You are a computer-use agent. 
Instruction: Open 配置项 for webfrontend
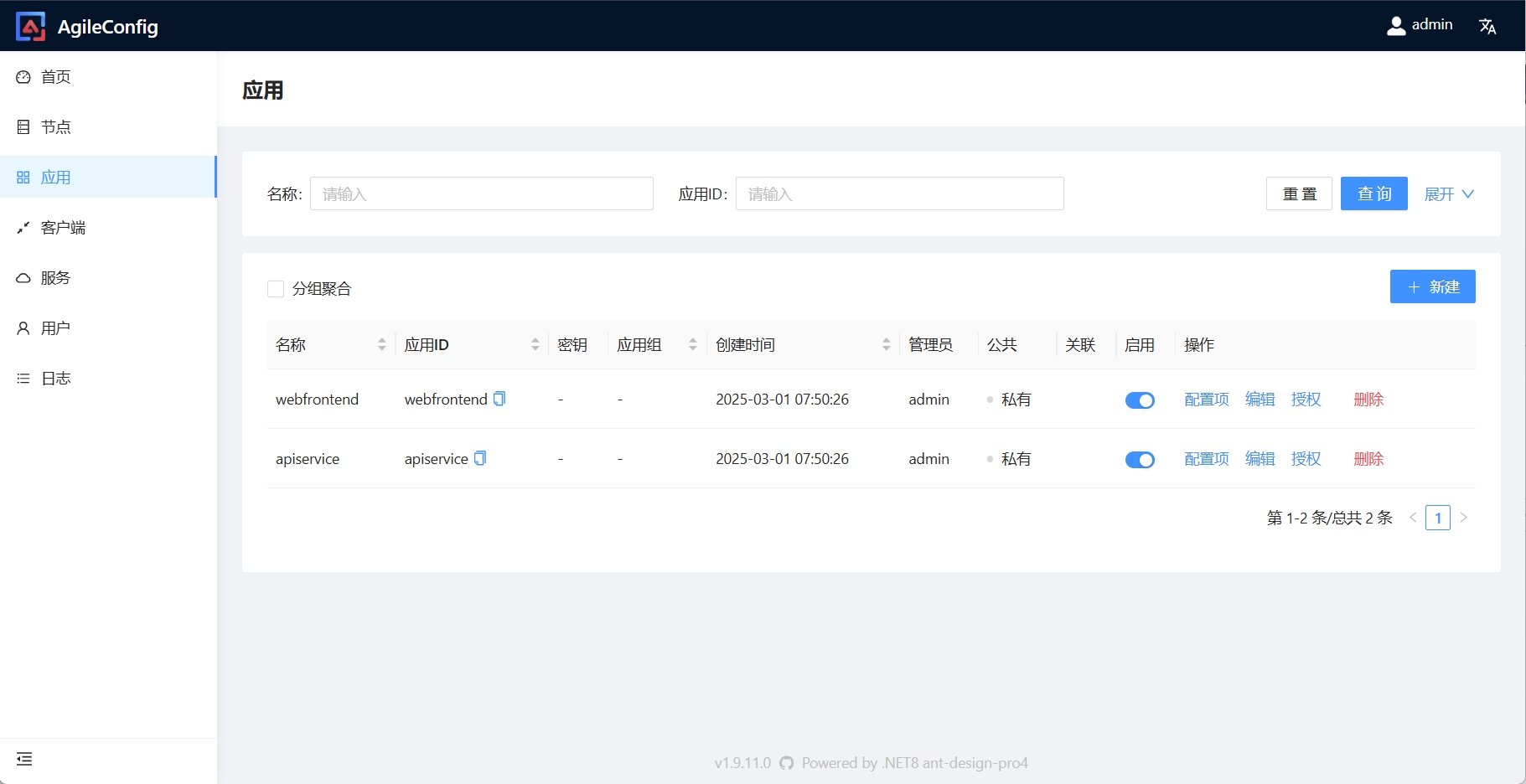[1206, 400]
